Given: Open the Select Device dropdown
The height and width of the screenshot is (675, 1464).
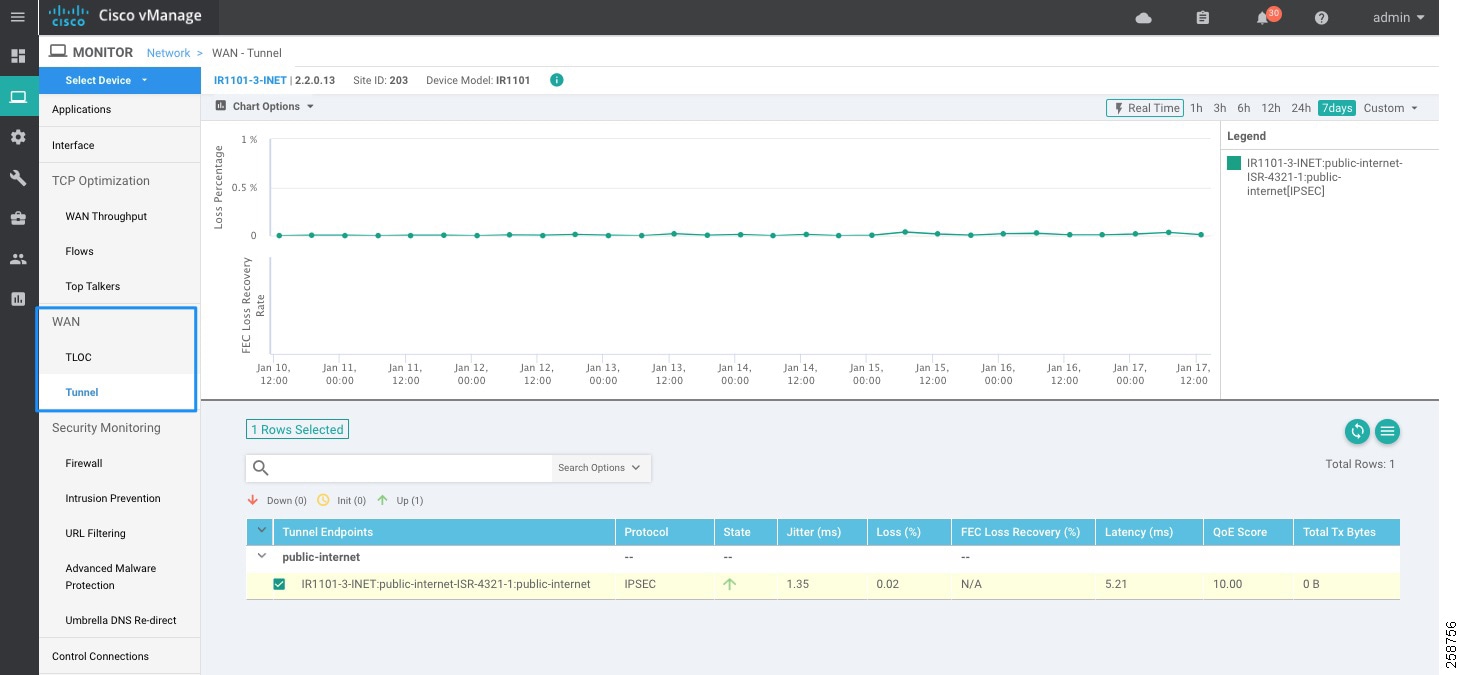Looking at the screenshot, I should pos(120,80).
